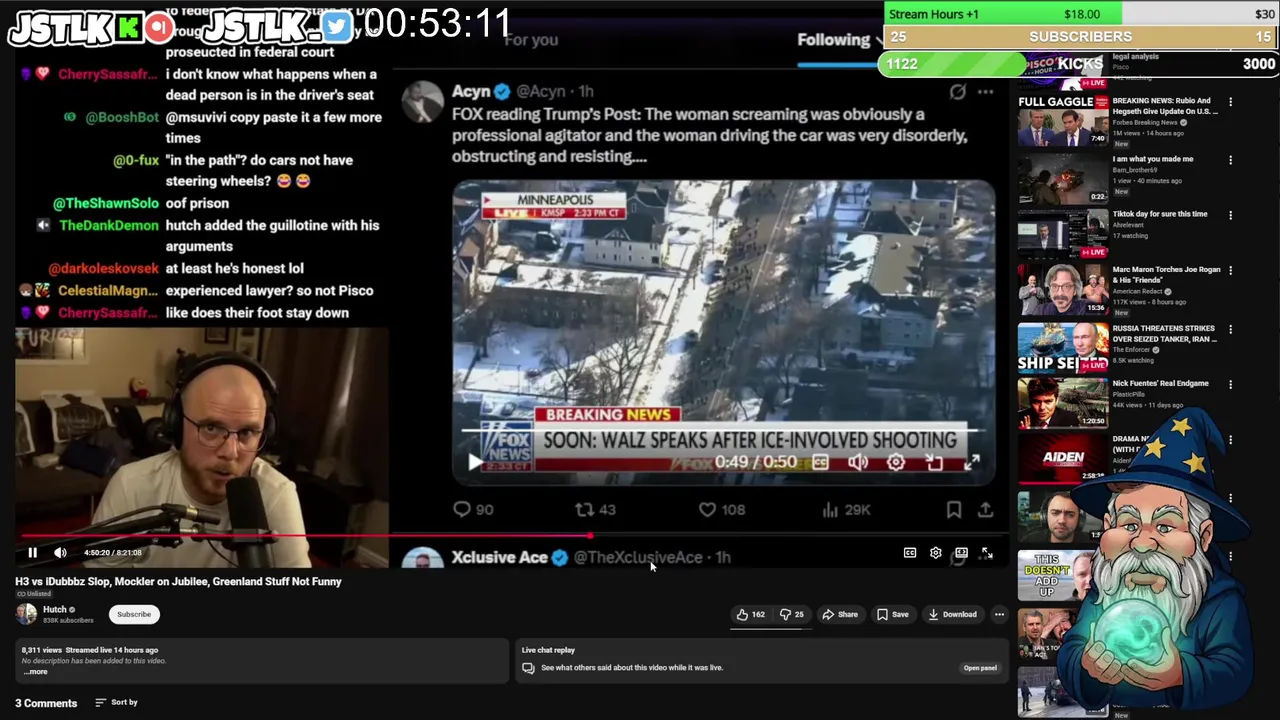Share the YouTube video

tap(840, 614)
